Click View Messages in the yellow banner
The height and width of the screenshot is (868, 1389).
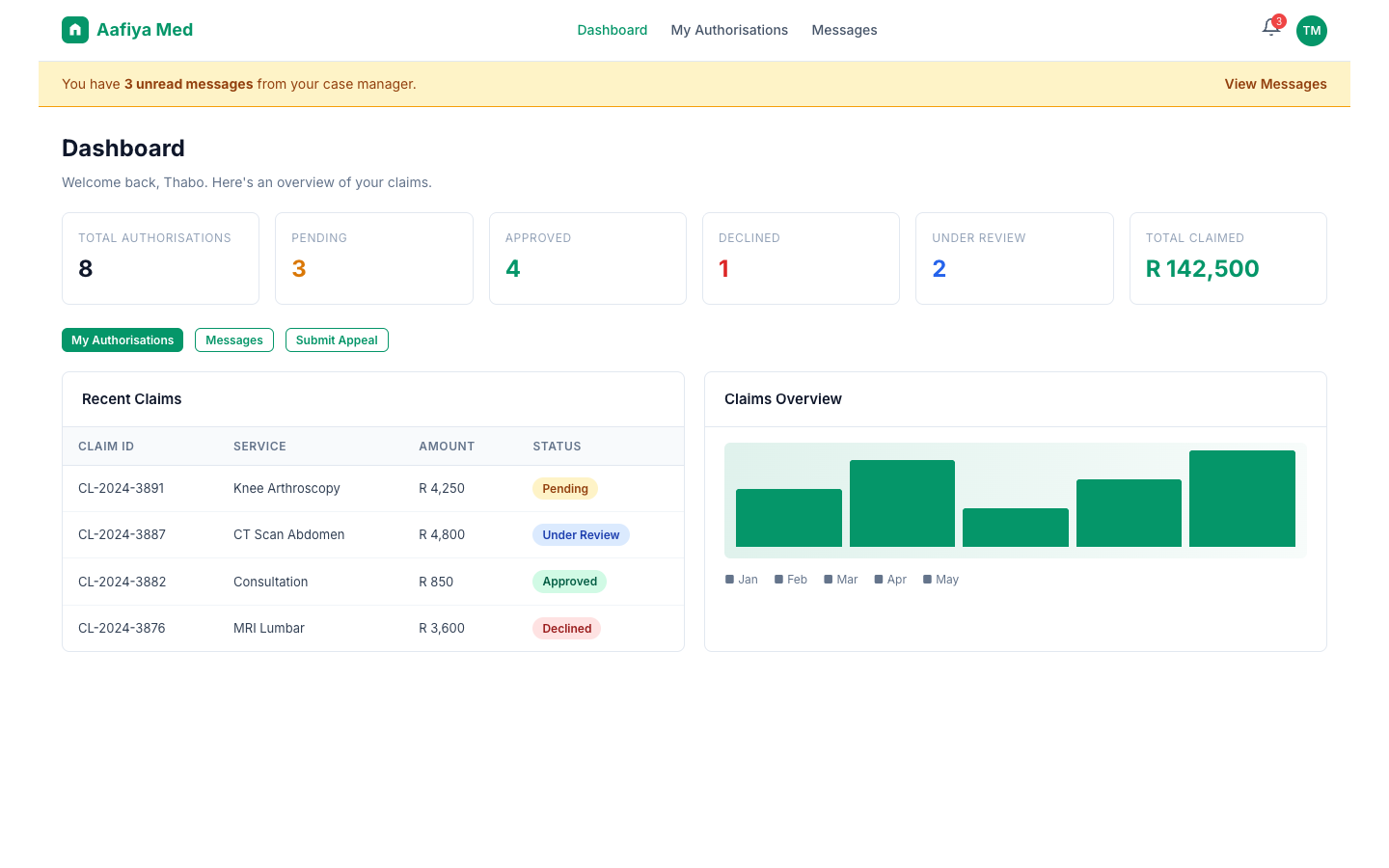click(x=1275, y=84)
